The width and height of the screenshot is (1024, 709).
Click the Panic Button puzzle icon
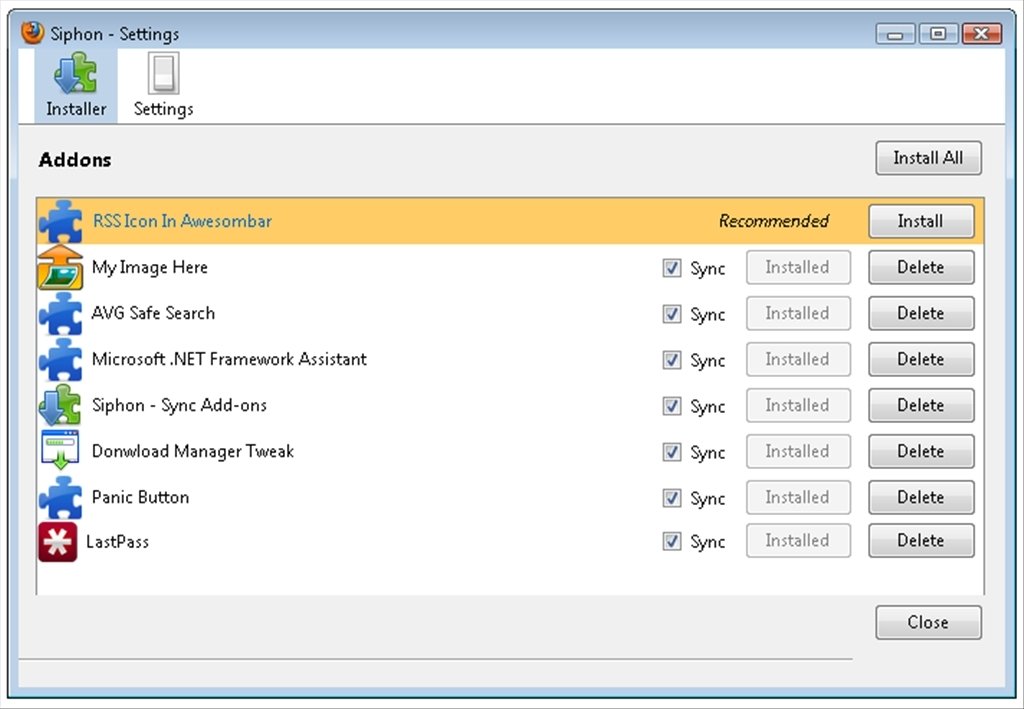tap(60, 497)
